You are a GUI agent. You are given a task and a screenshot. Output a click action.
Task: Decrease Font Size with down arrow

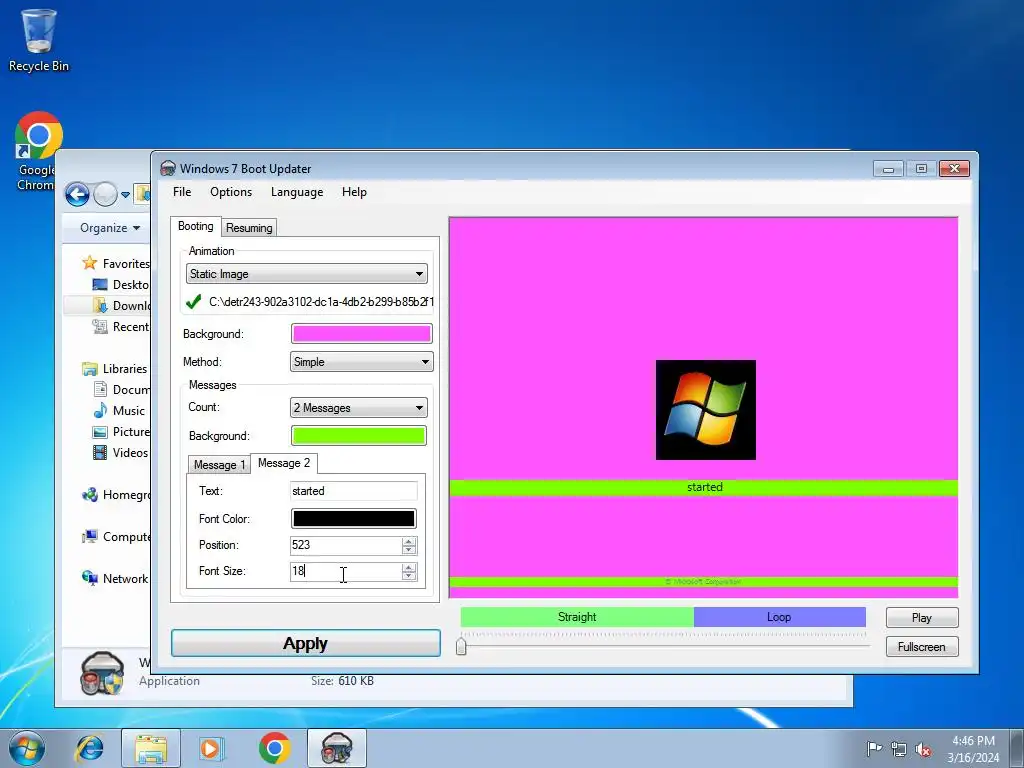tap(409, 576)
